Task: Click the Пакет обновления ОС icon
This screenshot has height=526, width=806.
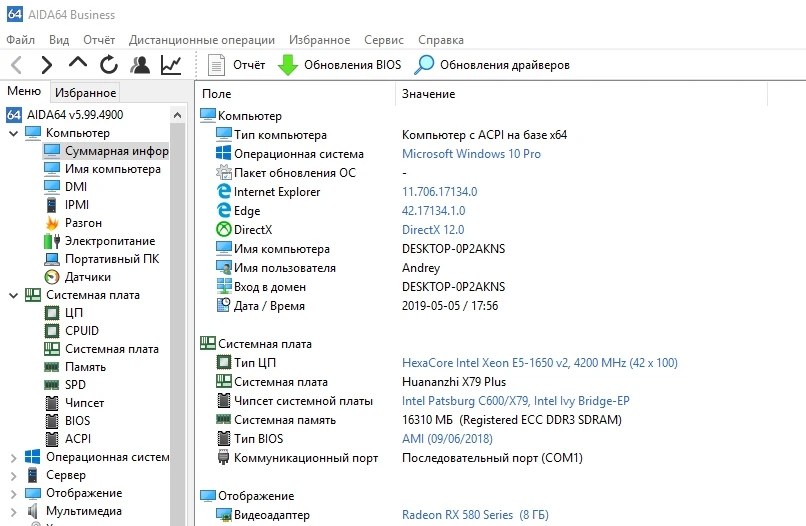Action: tap(224, 172)
